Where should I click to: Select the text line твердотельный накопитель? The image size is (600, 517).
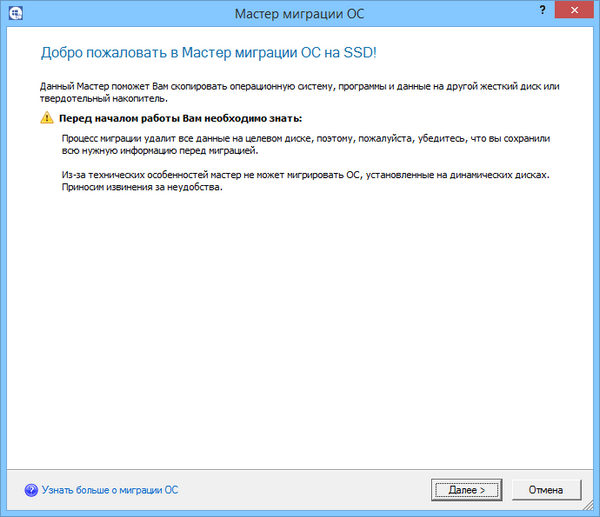coord(96,99)
